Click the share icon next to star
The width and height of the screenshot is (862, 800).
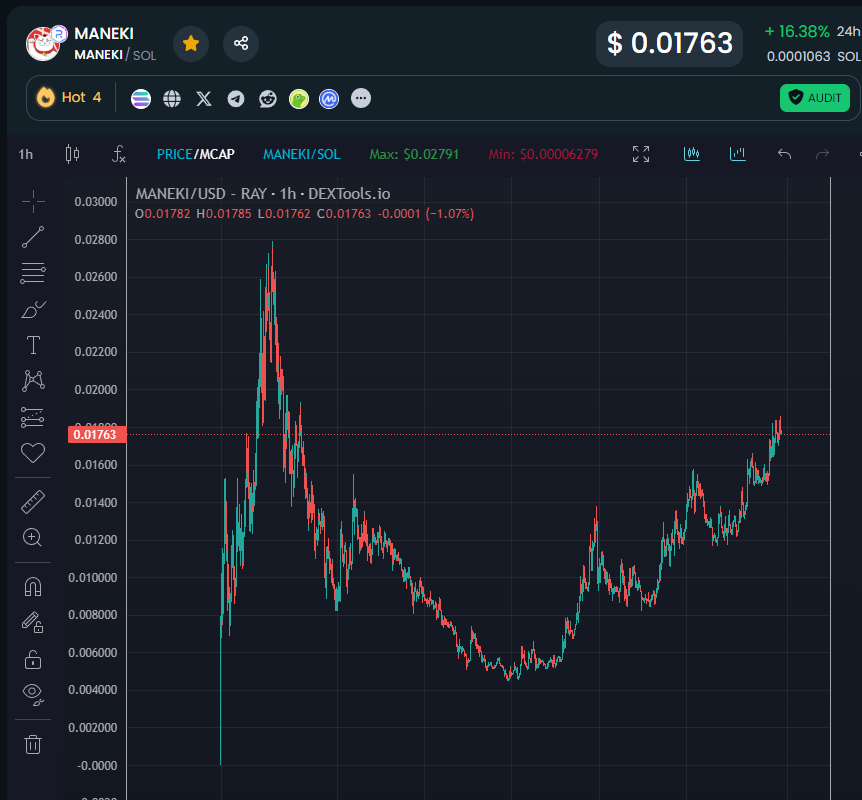pos(241,43)
